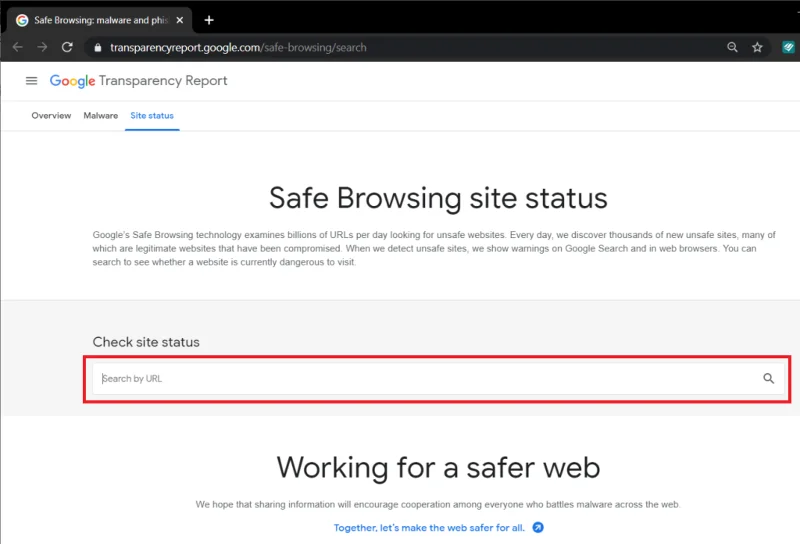Click the zoom magnifier icon in address bar

pos(732,47)
